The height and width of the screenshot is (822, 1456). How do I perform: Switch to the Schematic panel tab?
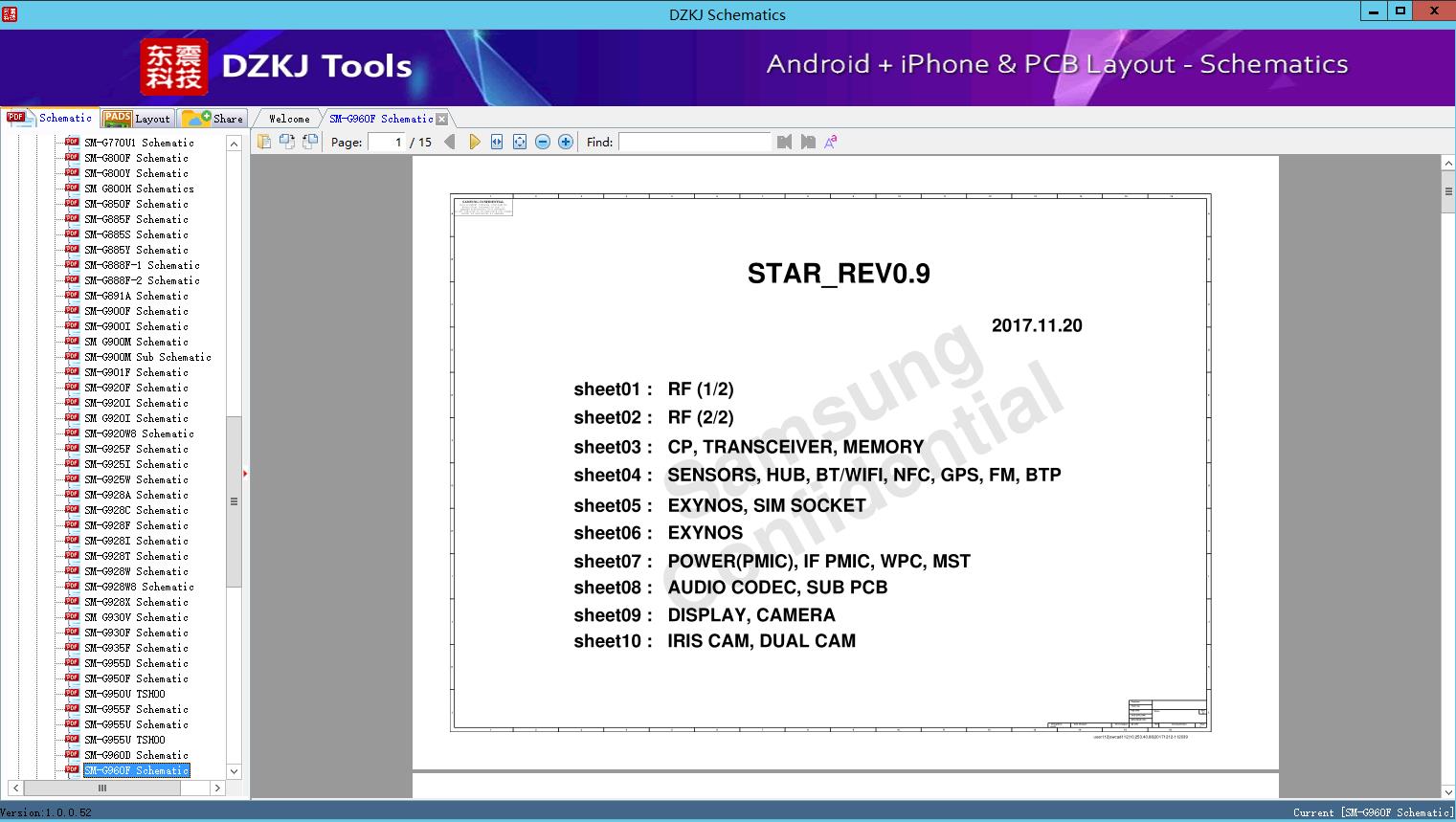pos(50,118)
